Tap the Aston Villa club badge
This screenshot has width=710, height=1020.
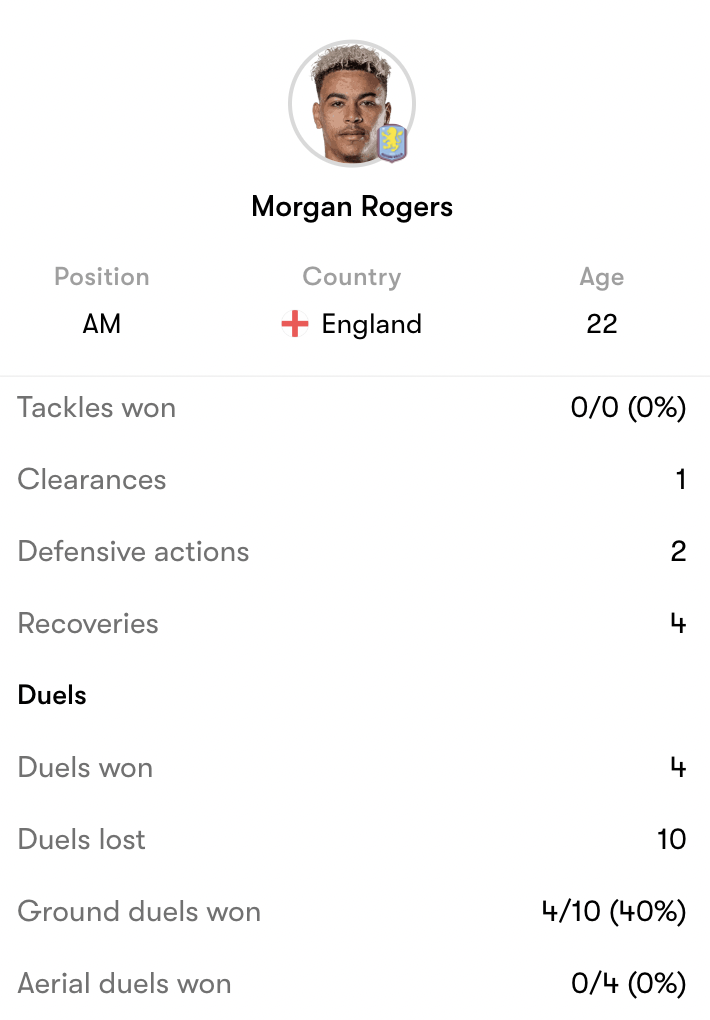[x=392, y=143]
